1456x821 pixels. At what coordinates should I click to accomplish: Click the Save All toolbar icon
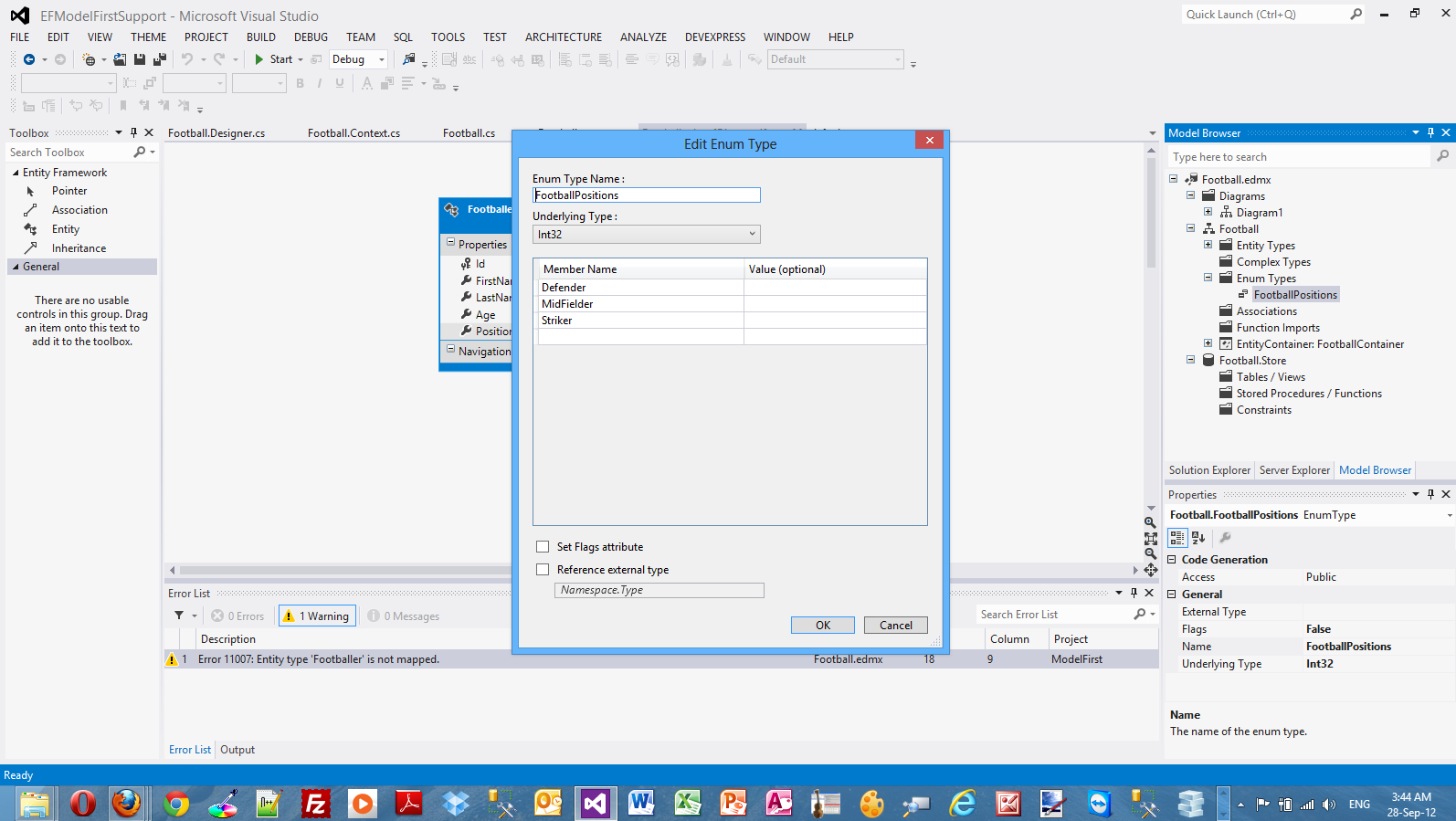pos(160,59)
